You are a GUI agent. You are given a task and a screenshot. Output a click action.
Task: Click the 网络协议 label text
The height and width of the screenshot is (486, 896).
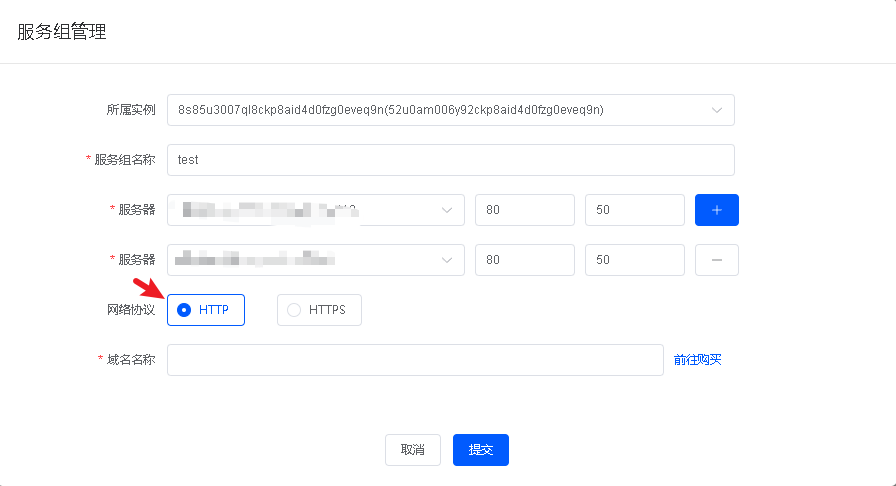(131, 310)
